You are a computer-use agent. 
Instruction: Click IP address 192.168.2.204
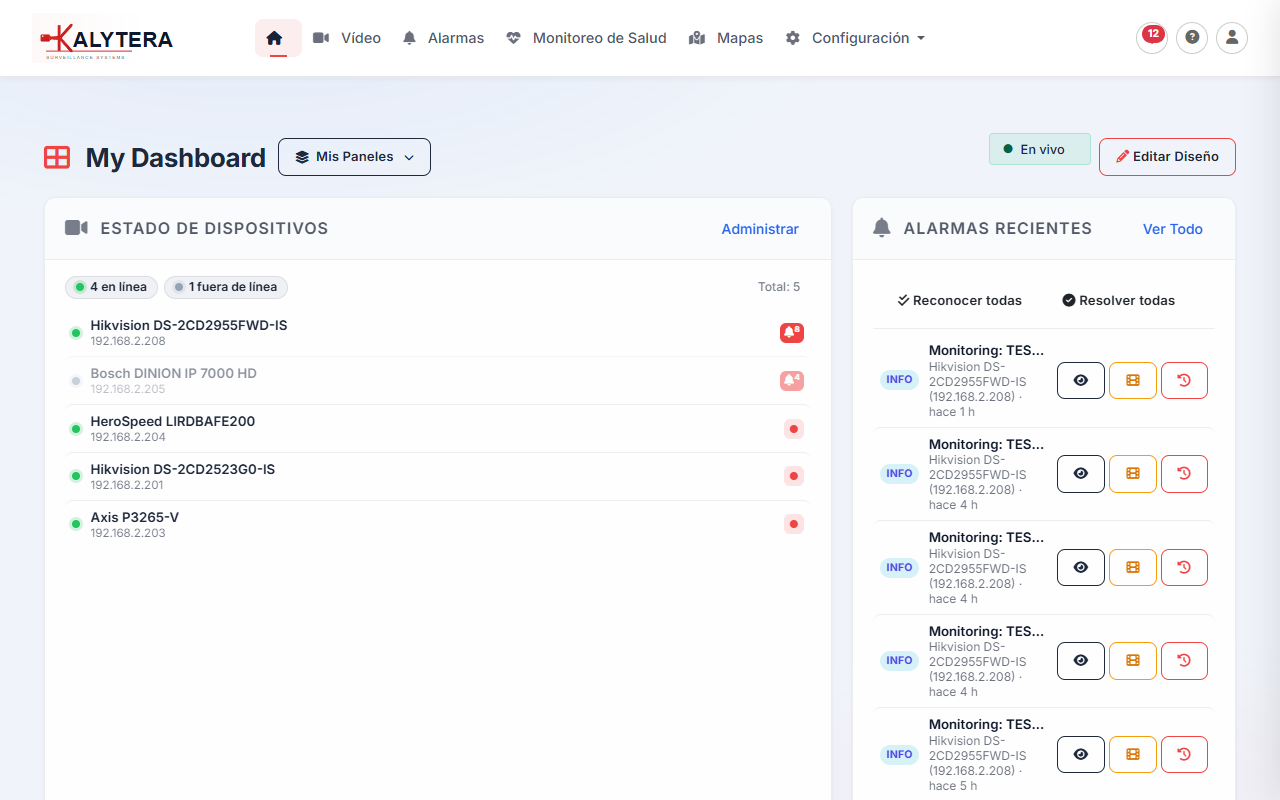click(128, 437)
